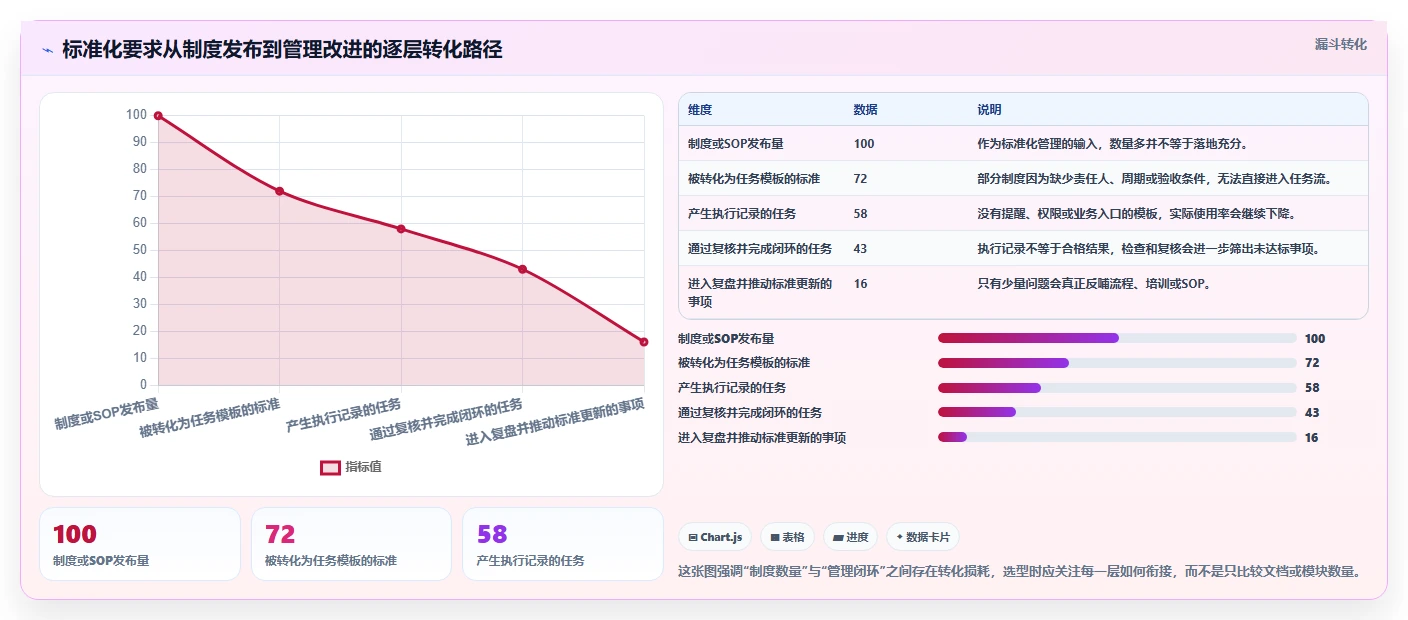
Task: Click description starting 部分制度因为缺少责任人
Action: (x=1157, y=179)
